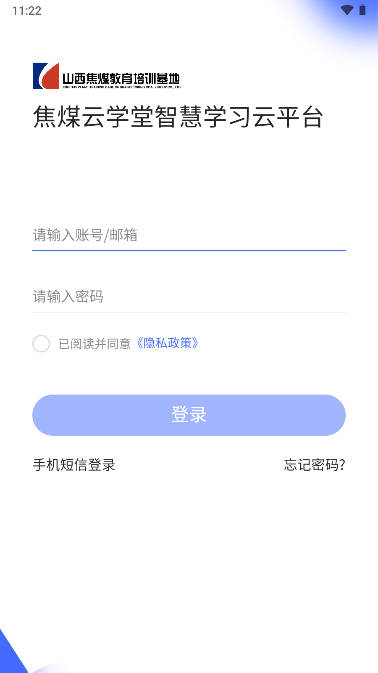Tap the empty white area below login links
This screenshot has height=673, width=378.
(189, 558)
